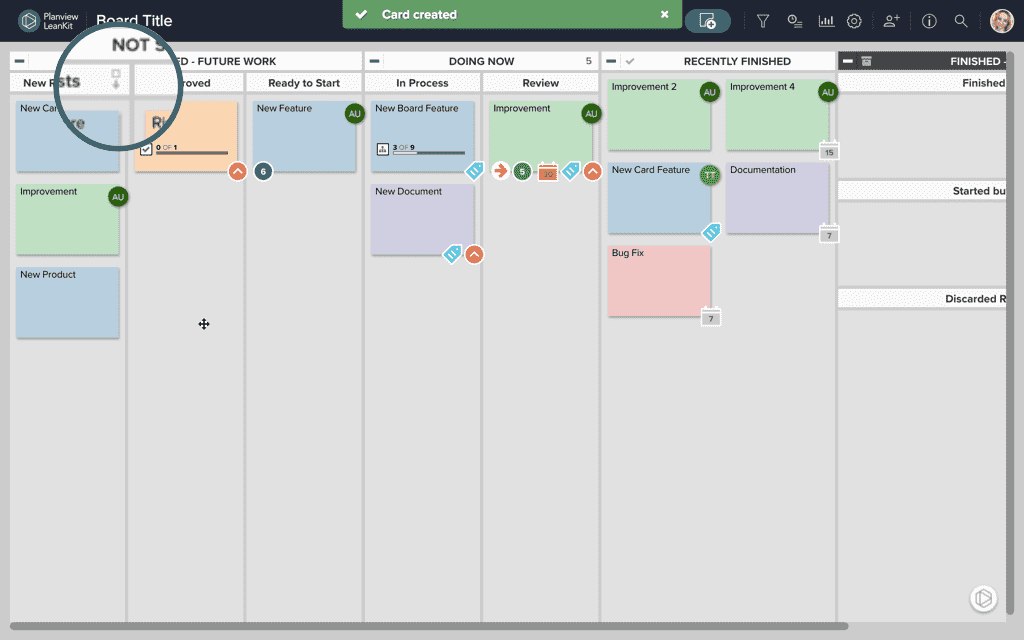The width and height of the screenshot is (1024, 640).
Task: Click the orange arrow icon on Review Improvement card
Action: coord(500,171)
